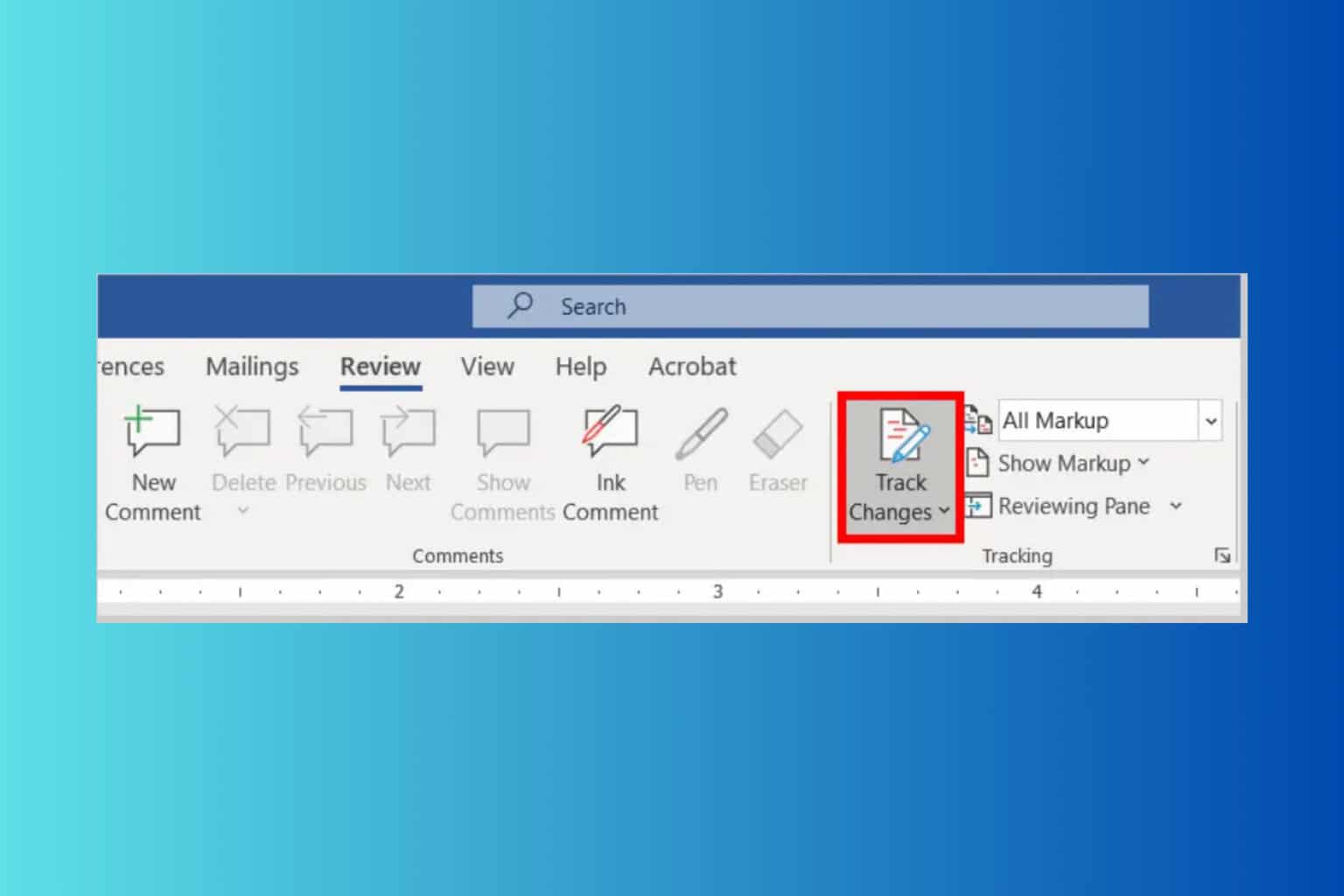Select the Acrobat tab

(692, 367)
